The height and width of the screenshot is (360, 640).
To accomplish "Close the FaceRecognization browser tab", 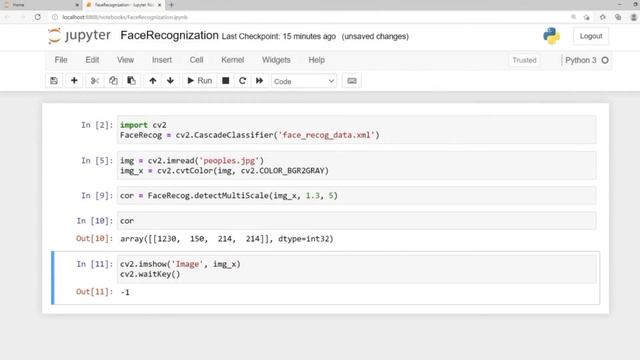I will 159,5.
